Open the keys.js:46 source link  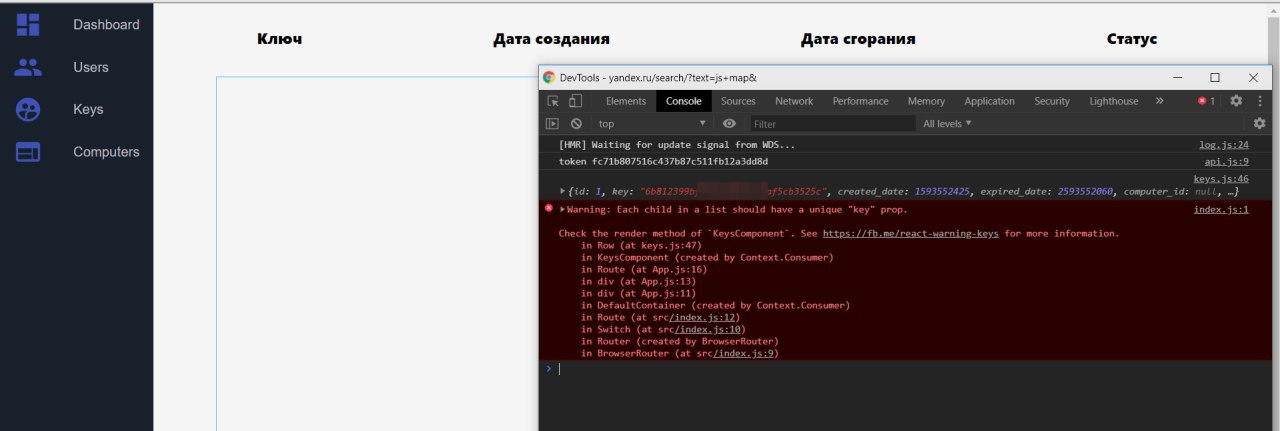pyautogui.click(x=1221, y=178)
